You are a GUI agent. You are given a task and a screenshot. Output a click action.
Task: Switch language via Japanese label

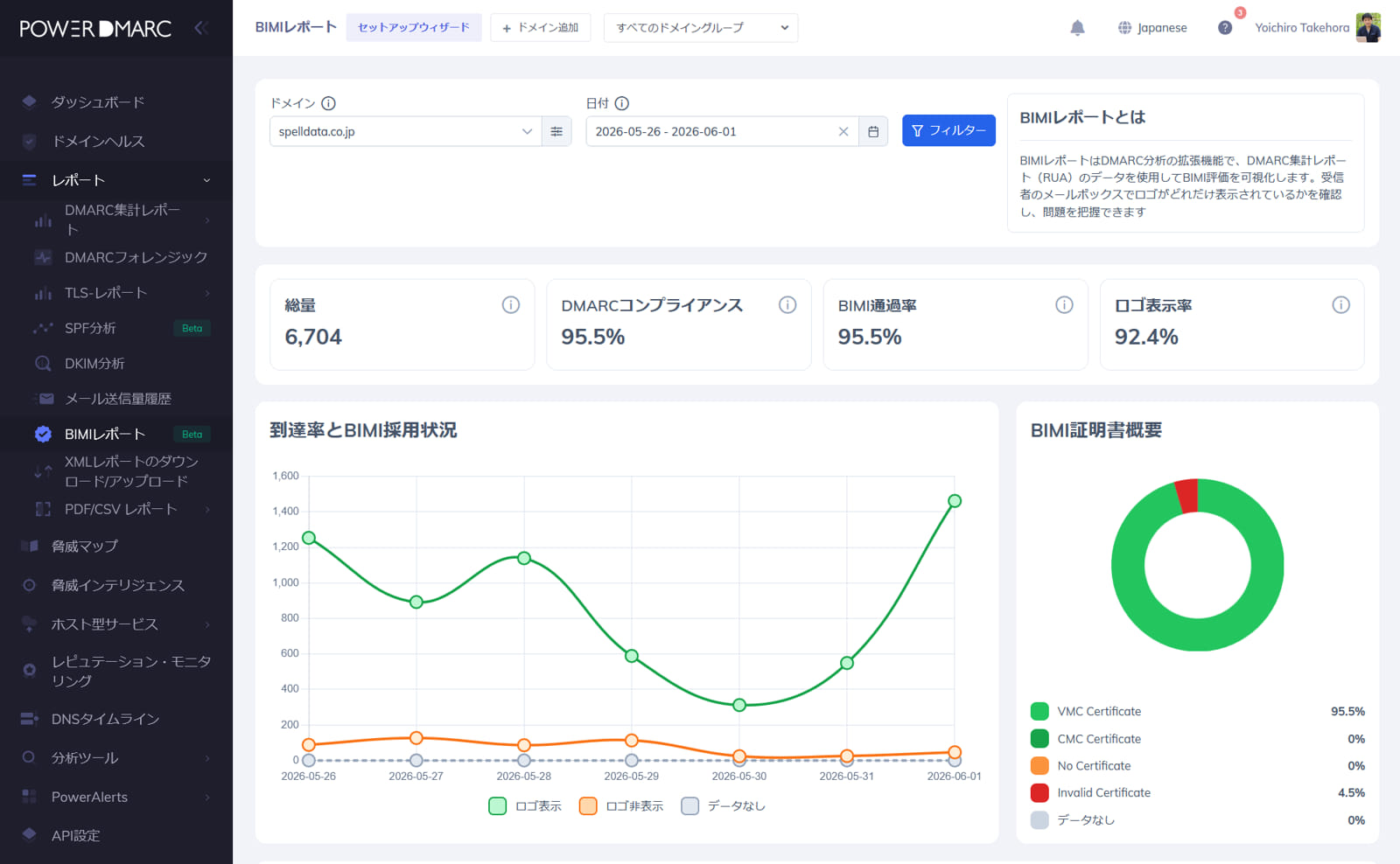1162,28
